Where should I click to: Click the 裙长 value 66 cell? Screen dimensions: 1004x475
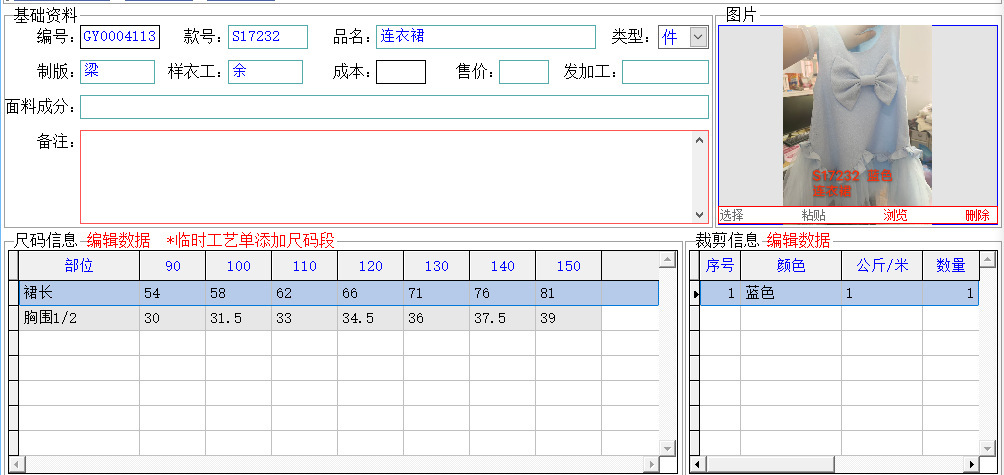(371, 293)
